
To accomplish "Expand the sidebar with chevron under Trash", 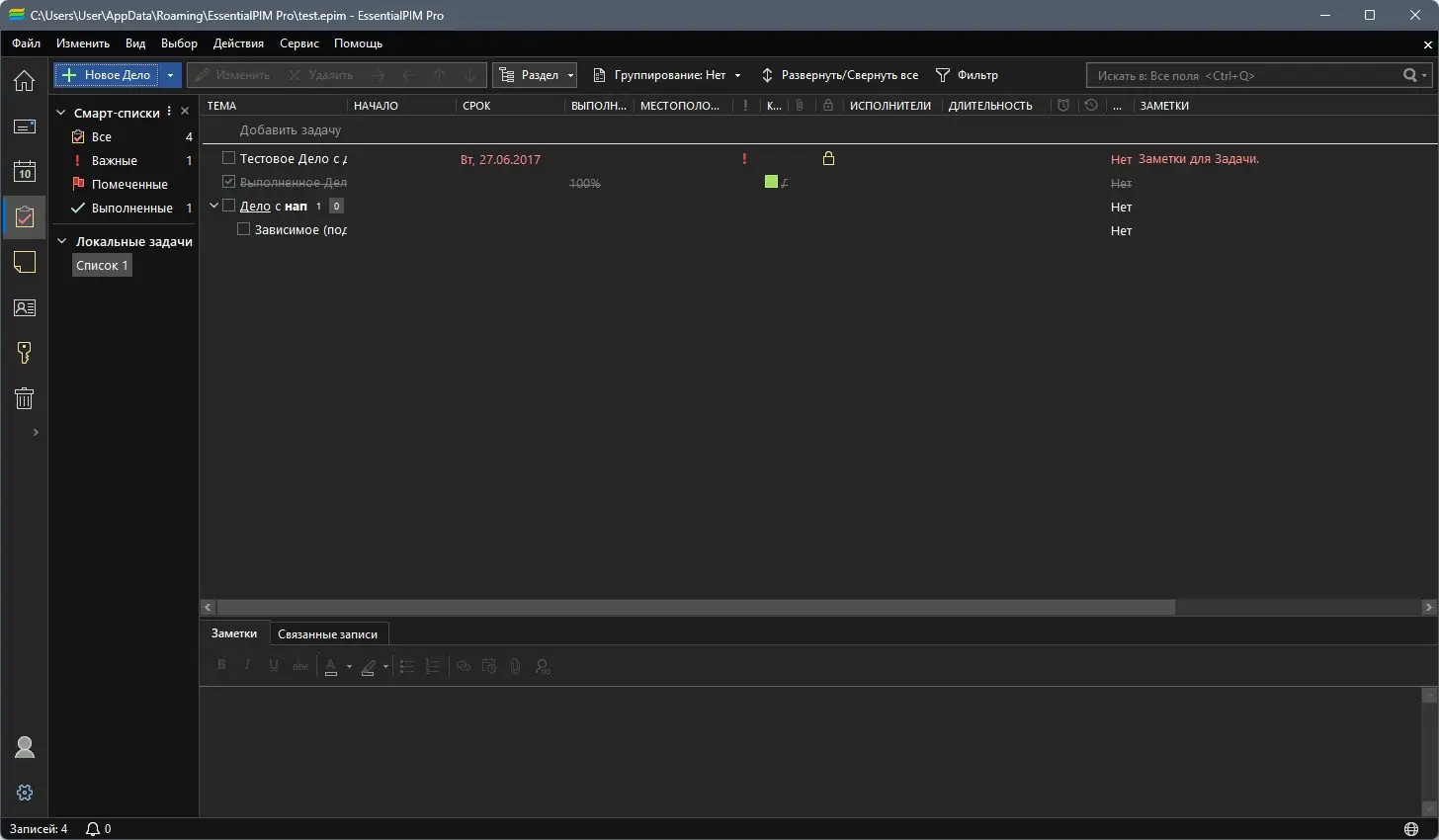I will (36, 432).
